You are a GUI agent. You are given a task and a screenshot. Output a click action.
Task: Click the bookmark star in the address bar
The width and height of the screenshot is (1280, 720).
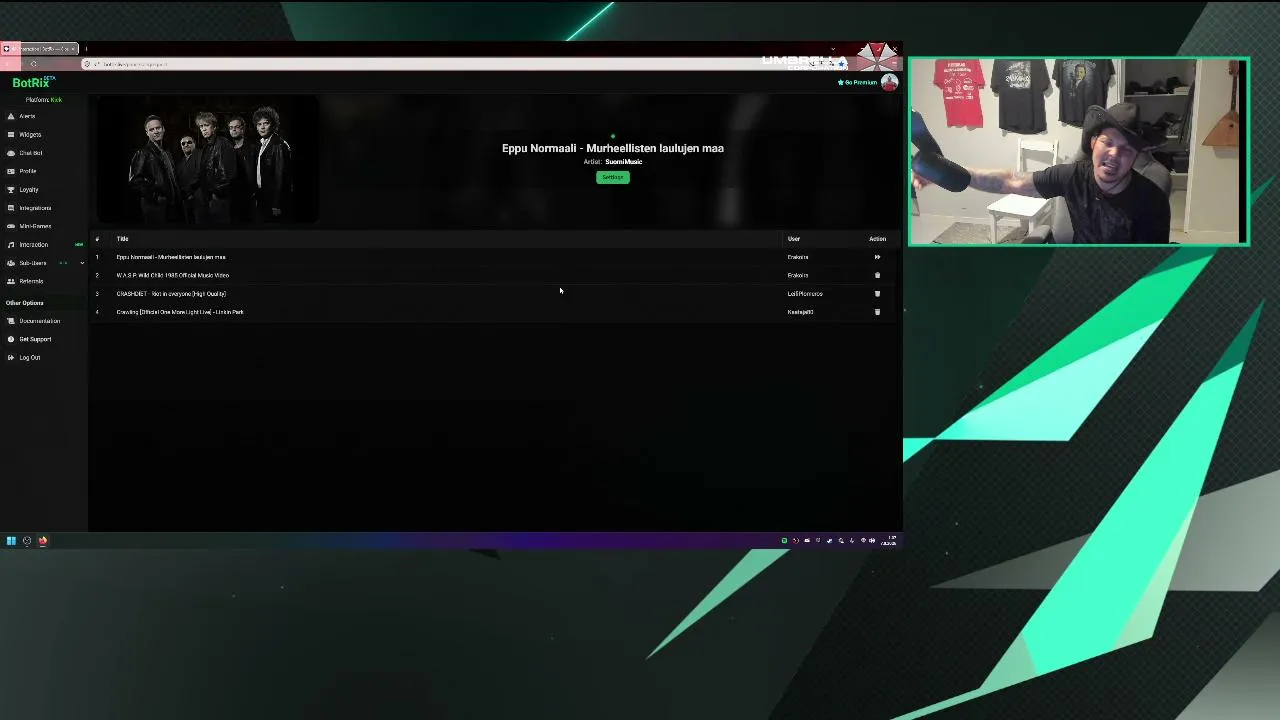(841, 64)
